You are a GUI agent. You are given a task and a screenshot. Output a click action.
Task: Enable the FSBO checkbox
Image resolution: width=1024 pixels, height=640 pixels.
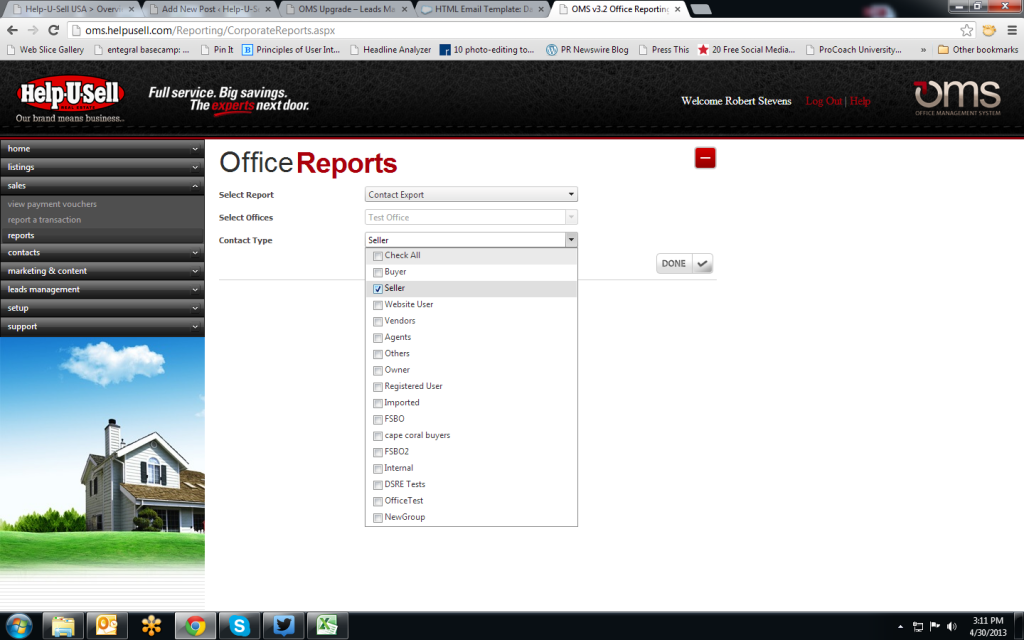tap(378, 419)
